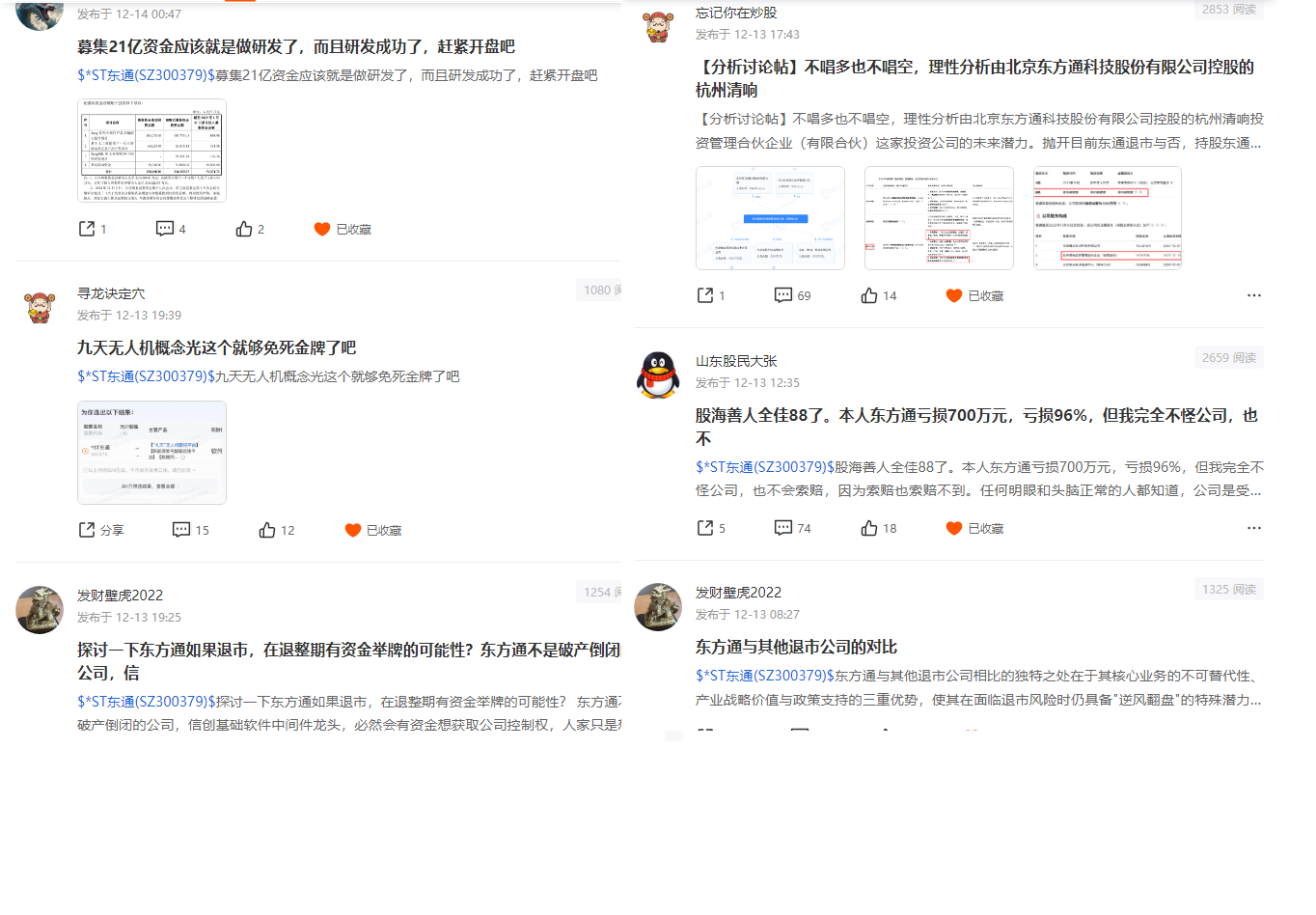1316x915 pixels.
Task: Open post title 【分析讨论帖】不唱多也不唱空
Action: (x=975, y=78)
